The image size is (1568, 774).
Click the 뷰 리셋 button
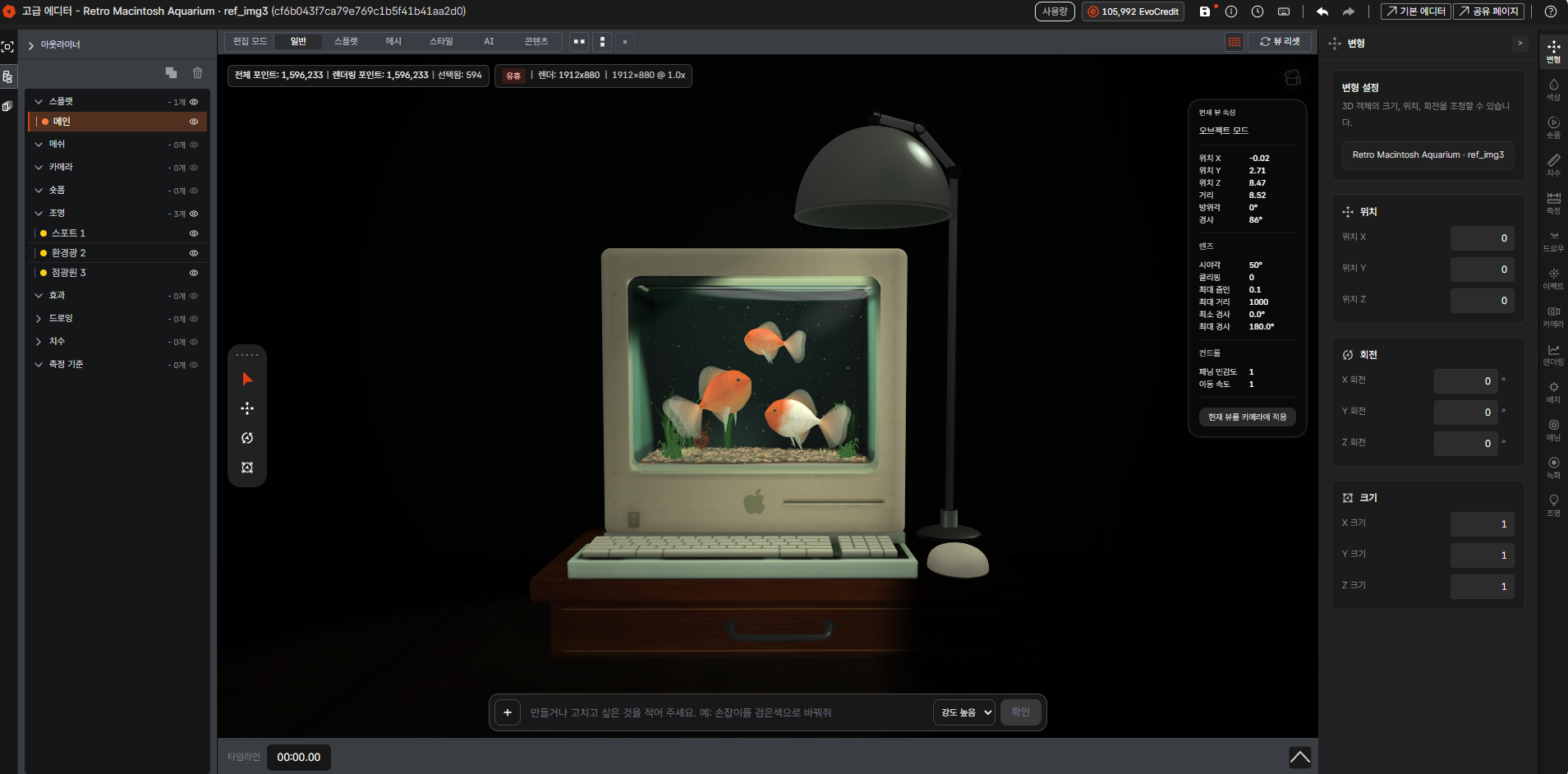point(1280,42)
